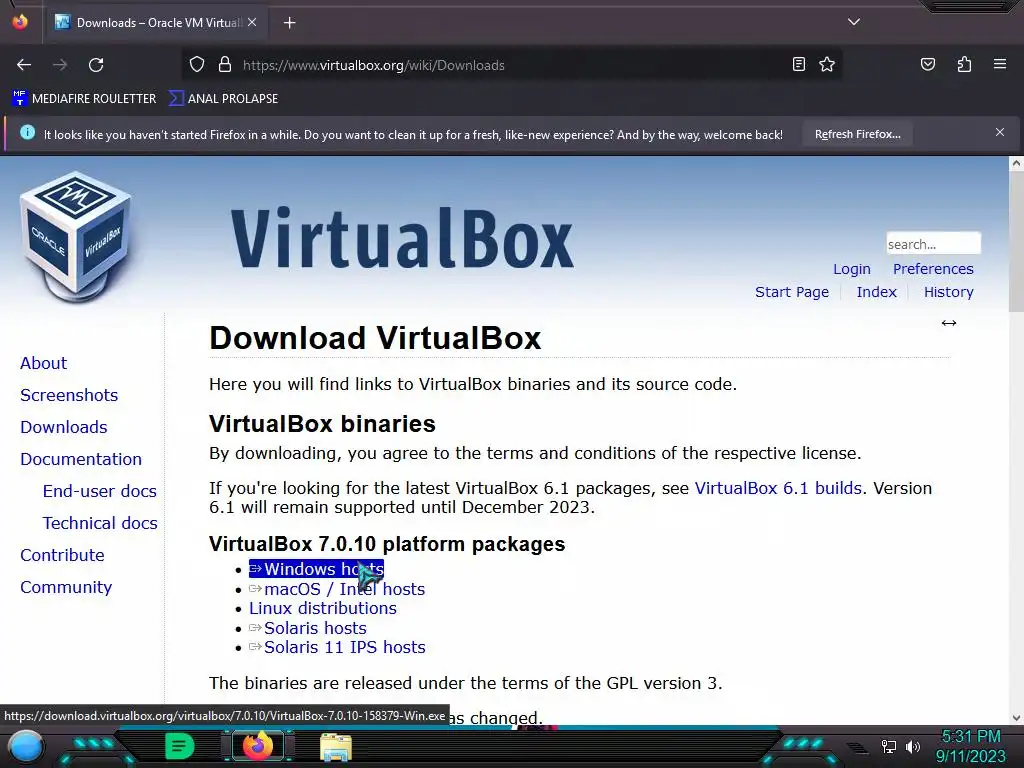Open the green notes app taskbar icon
Screen dimensions: 1024x768
179,746
